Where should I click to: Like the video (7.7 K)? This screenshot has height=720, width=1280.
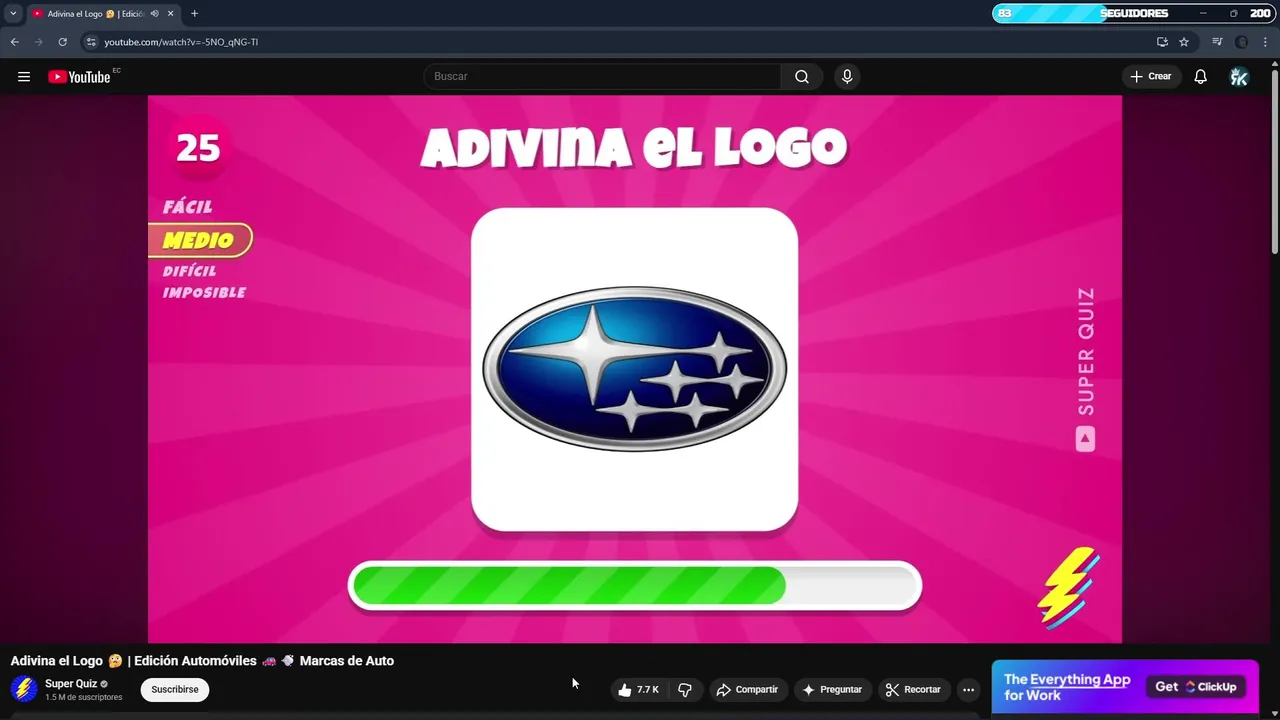(x=638, y=690)
